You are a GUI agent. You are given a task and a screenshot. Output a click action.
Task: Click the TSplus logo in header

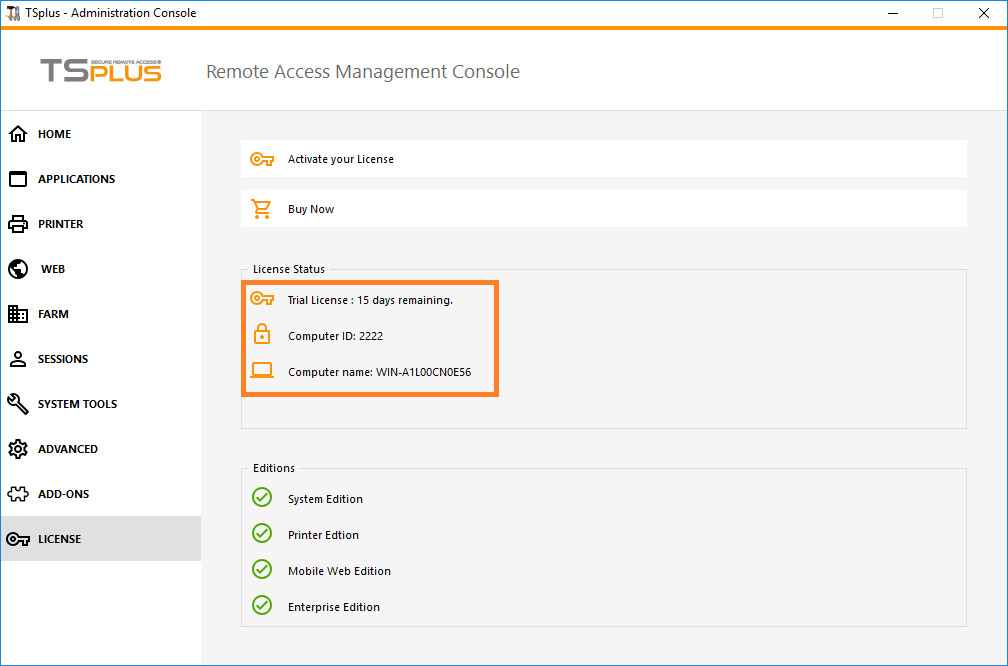[100, 70]
